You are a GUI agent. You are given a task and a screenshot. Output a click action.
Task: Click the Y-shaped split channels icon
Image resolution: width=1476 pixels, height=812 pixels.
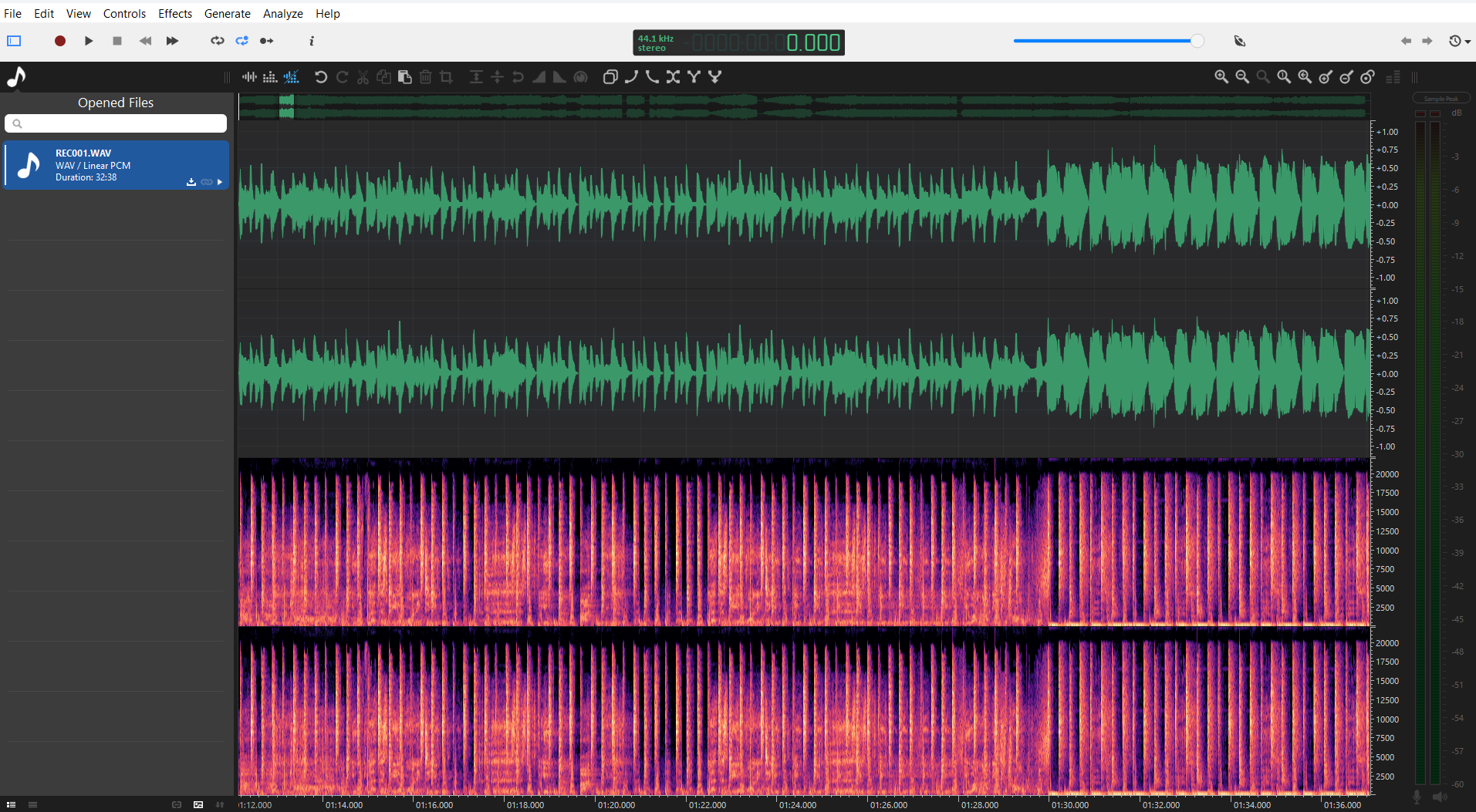[x=694, y=77]
